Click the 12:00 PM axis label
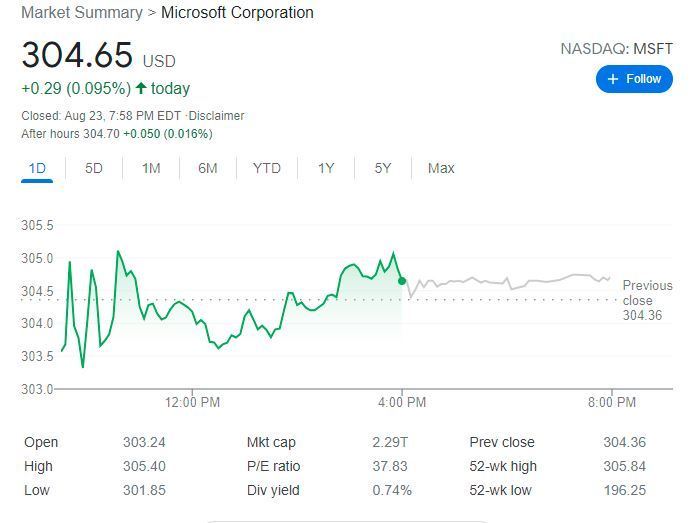 pos(192,403)
